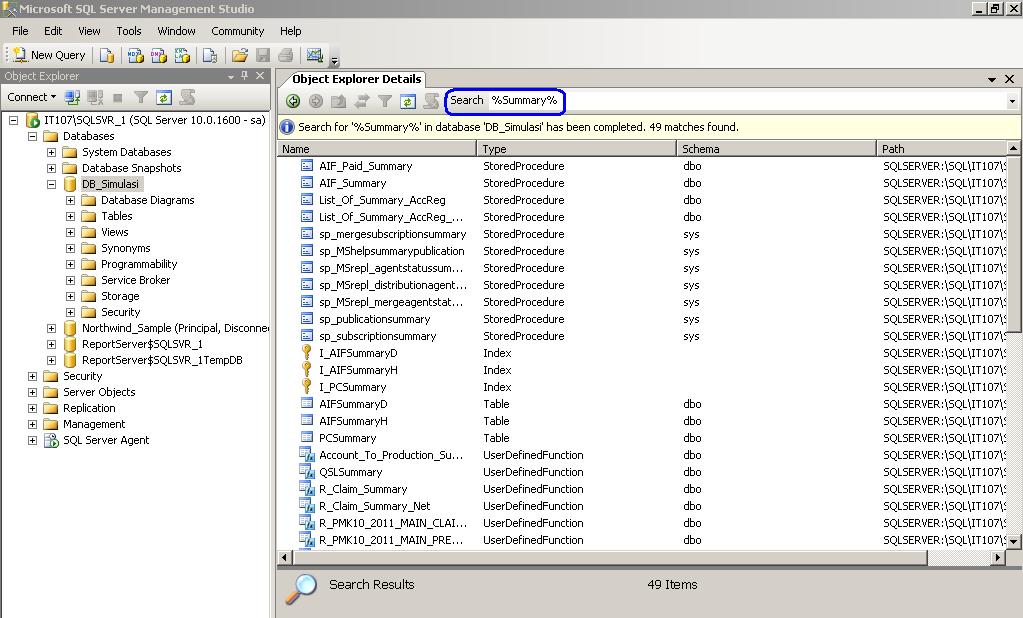Select the Object Explorer Details tab

tap(356, 79)
